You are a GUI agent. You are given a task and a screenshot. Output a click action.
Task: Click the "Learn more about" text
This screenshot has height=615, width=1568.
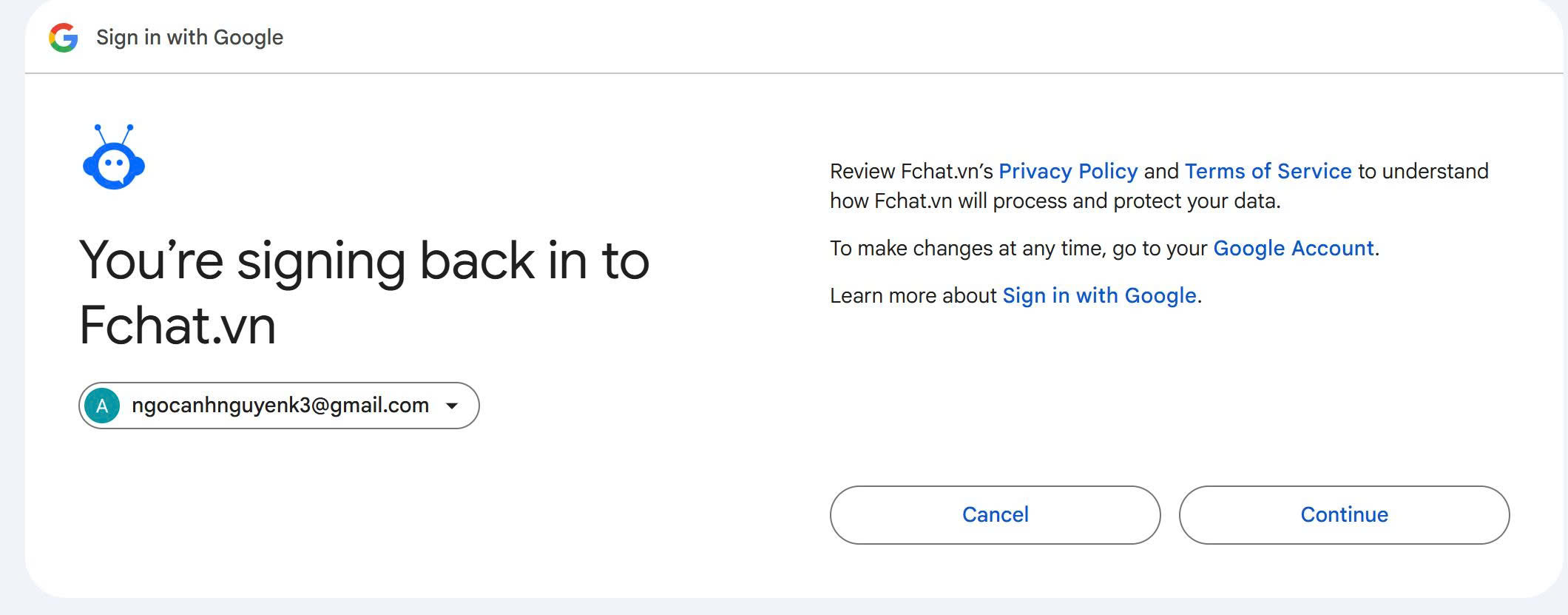click(x=913, y=296)
